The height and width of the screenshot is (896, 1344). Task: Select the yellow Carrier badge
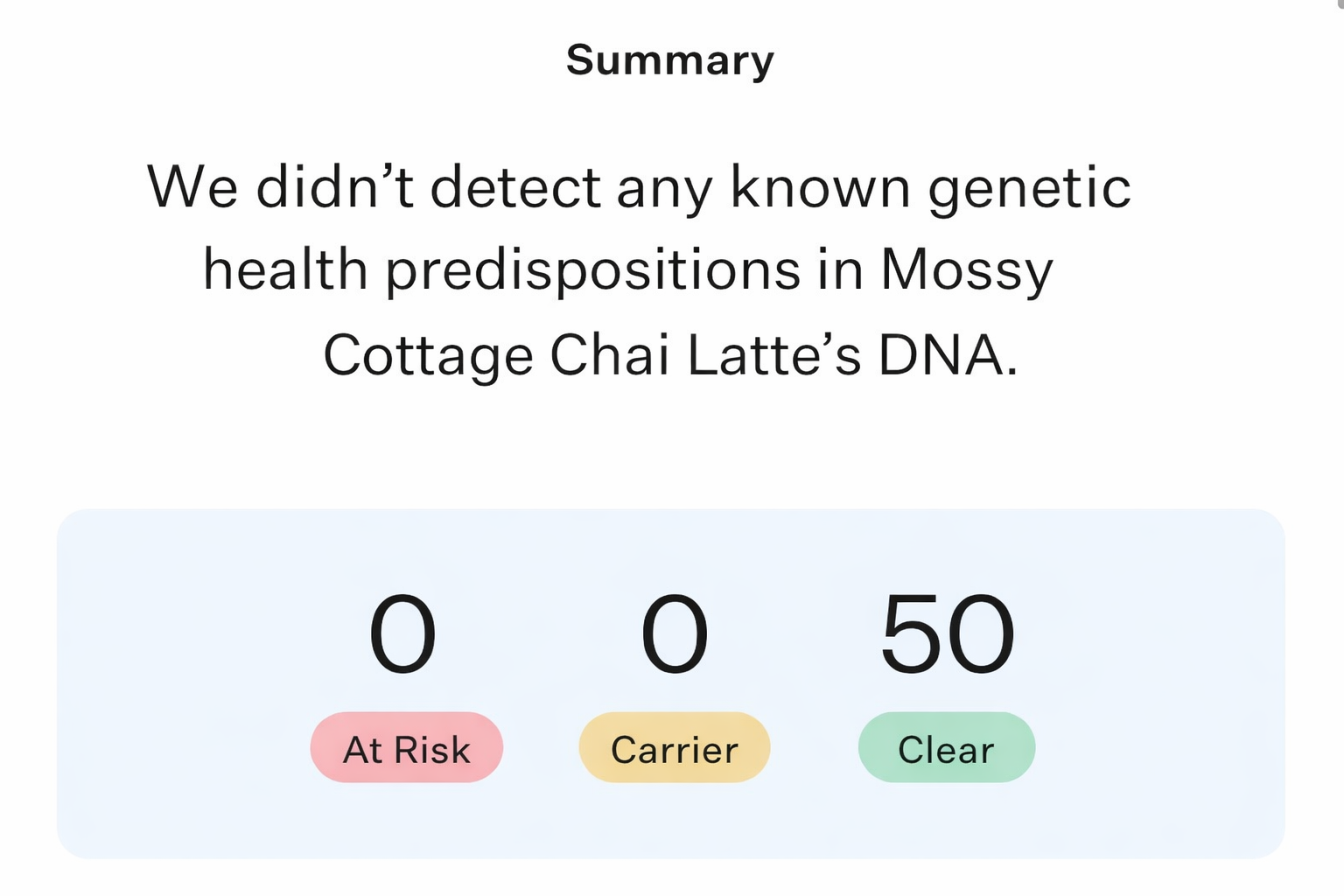(x=674, y=748)
